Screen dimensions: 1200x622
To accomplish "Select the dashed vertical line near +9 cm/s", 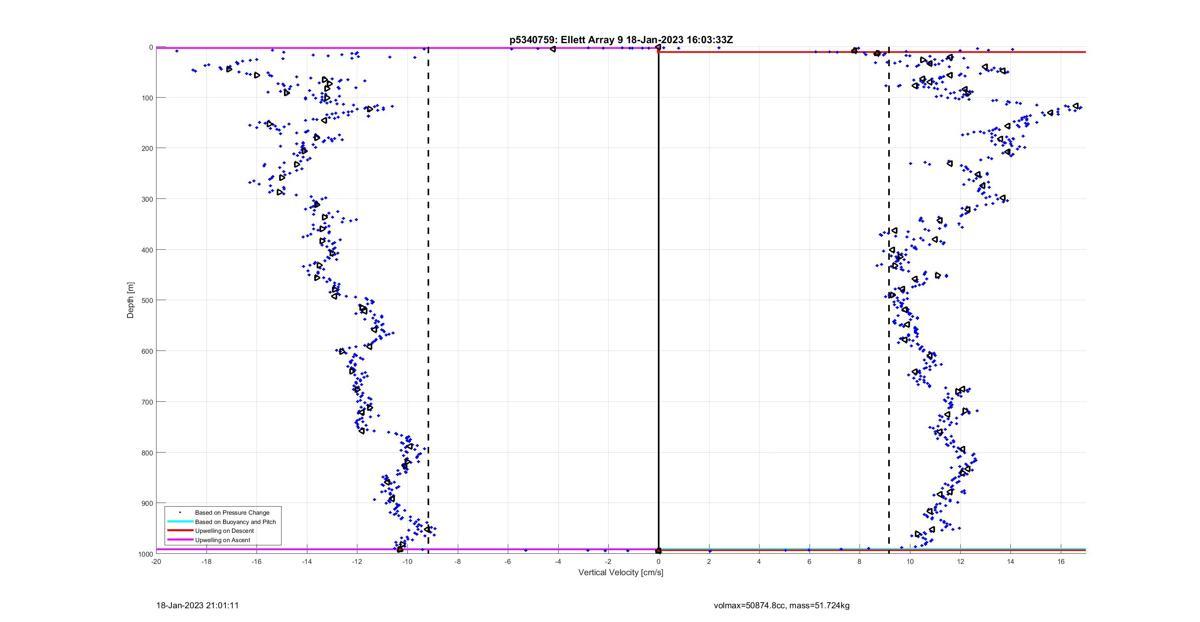I will pyautogui.click(x=889, y=300).
